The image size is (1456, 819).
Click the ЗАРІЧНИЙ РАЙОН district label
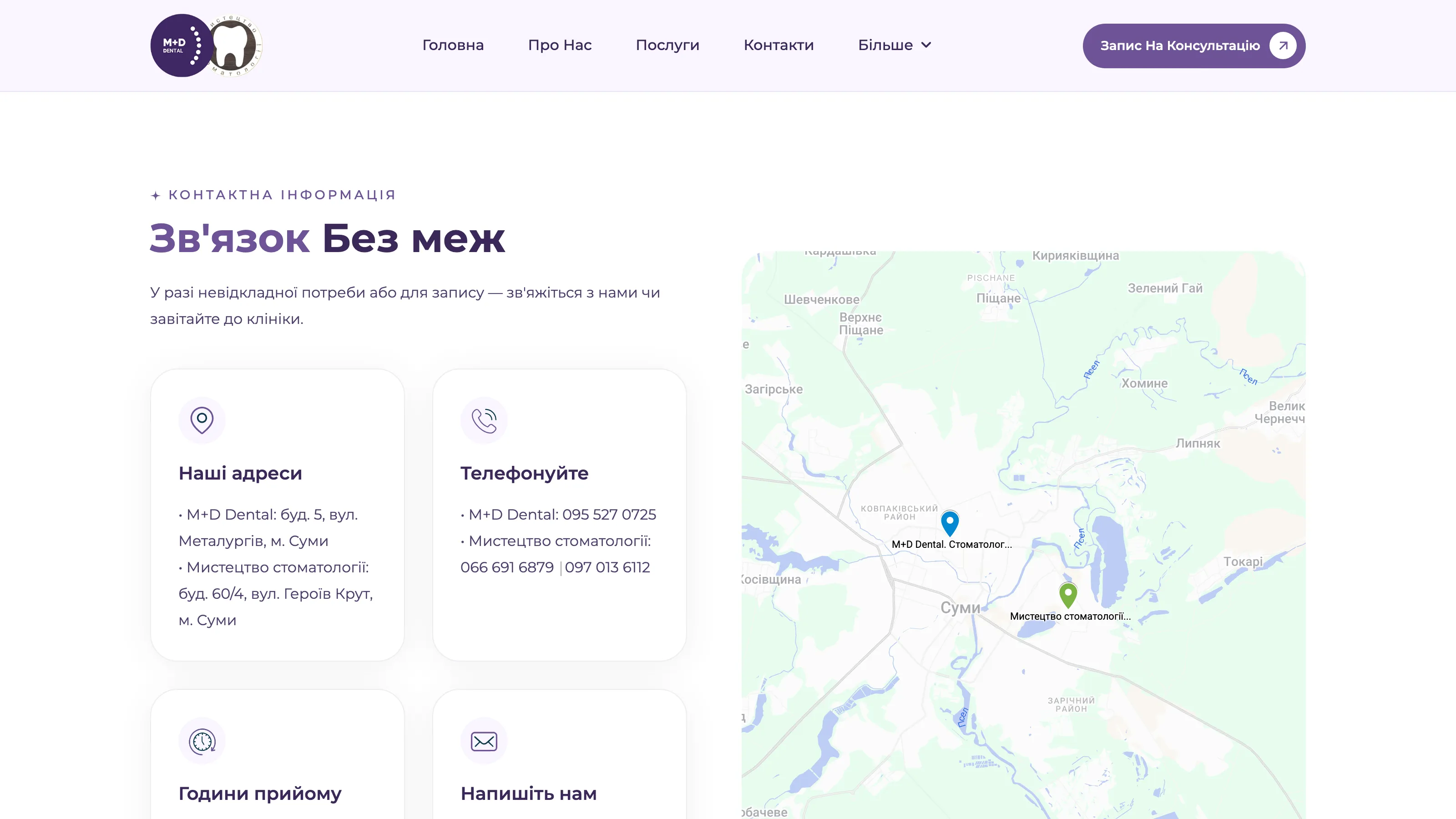point(1071,705)
